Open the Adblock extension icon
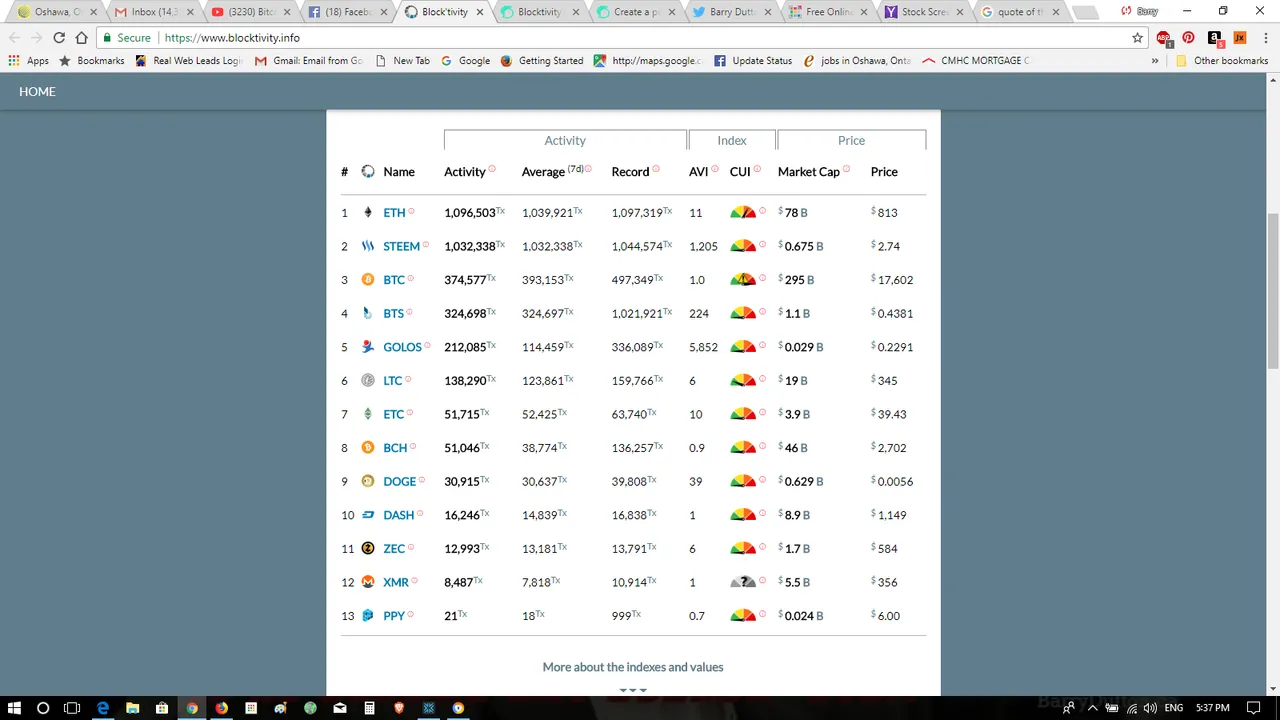 [1164, 38]
